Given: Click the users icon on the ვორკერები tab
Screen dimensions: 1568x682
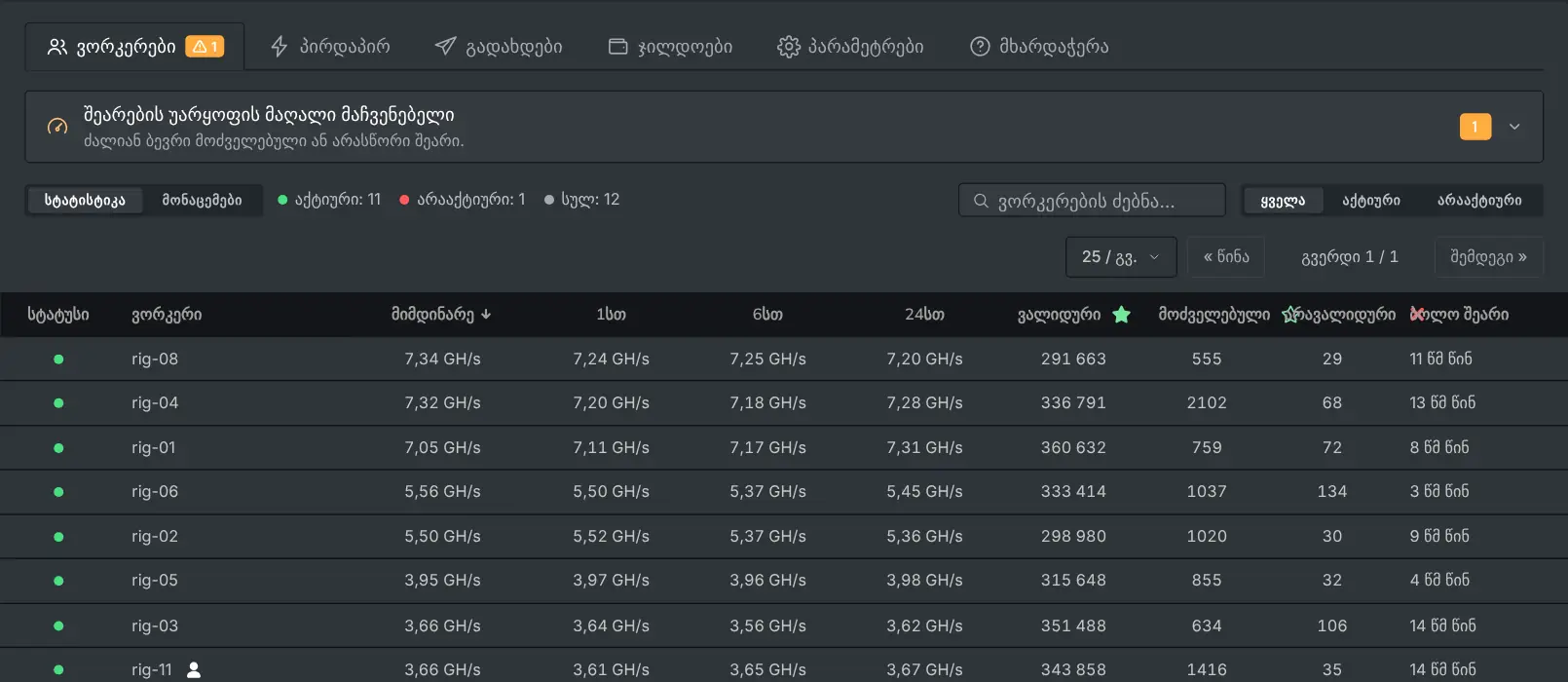Looking at the screenshot, I should [57, 47].
